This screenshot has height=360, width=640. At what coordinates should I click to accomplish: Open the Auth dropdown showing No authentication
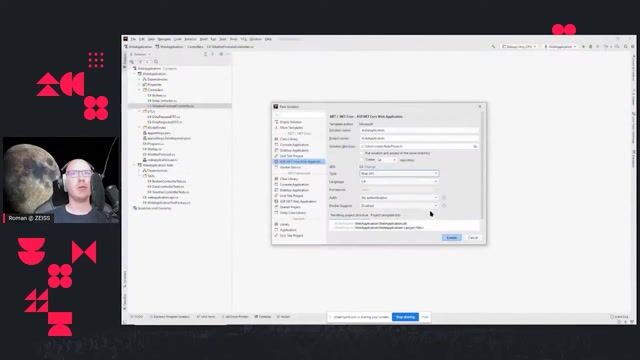399,198
